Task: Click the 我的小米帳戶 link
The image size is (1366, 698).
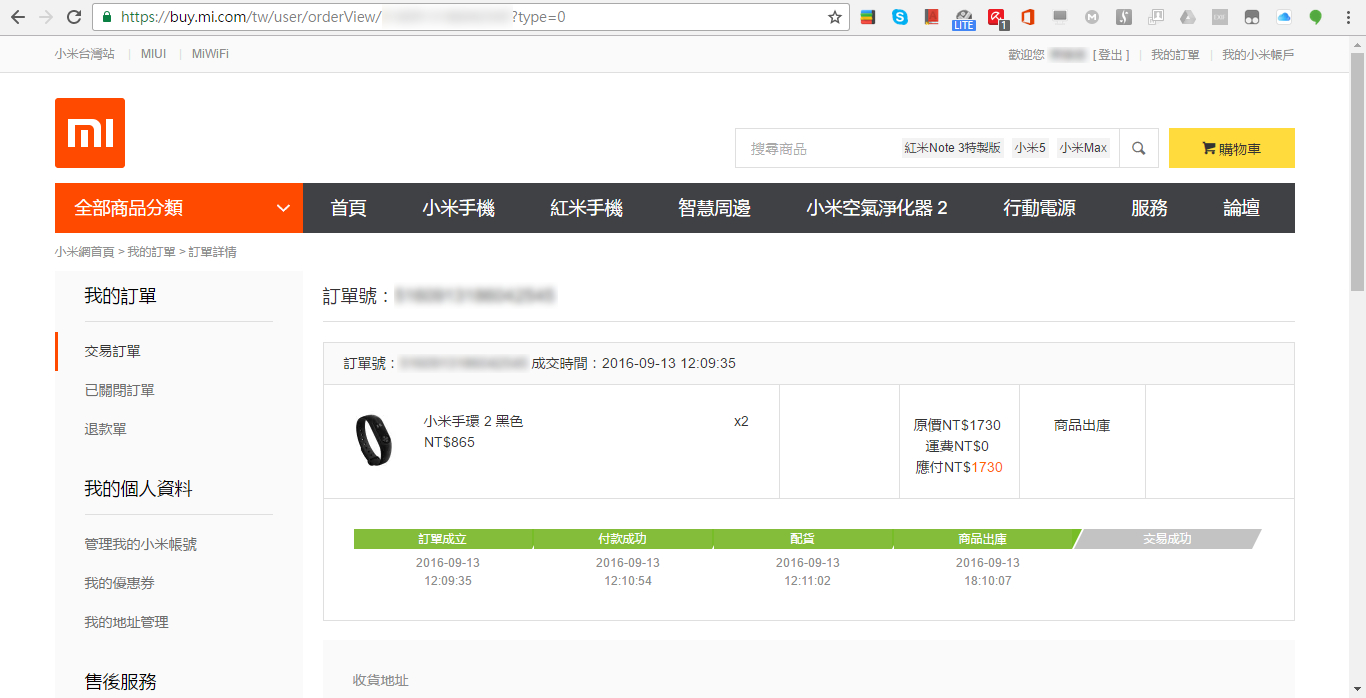Action: tap(1258, 55)
